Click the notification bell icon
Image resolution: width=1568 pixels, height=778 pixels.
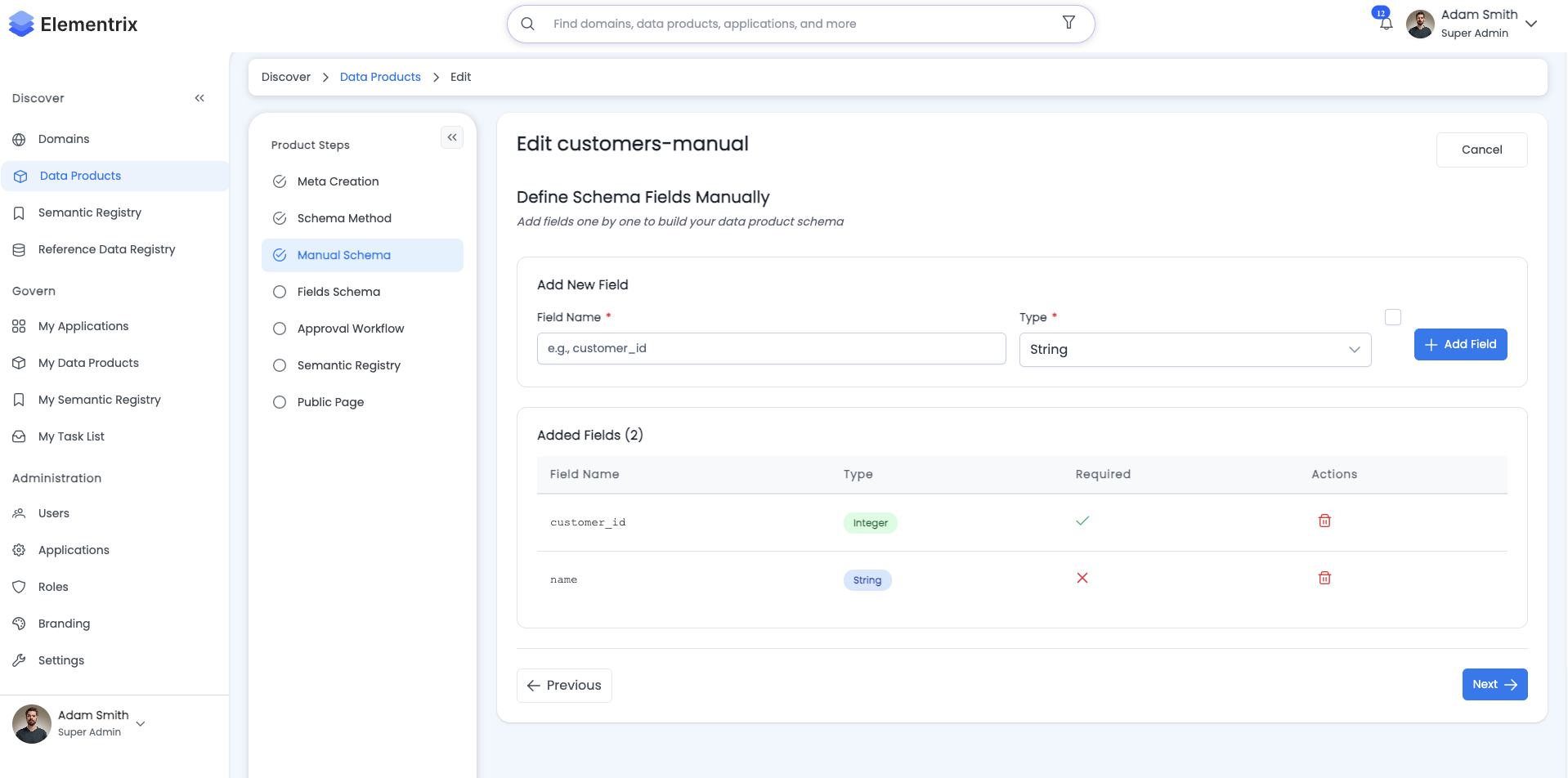coord(1386,24)
